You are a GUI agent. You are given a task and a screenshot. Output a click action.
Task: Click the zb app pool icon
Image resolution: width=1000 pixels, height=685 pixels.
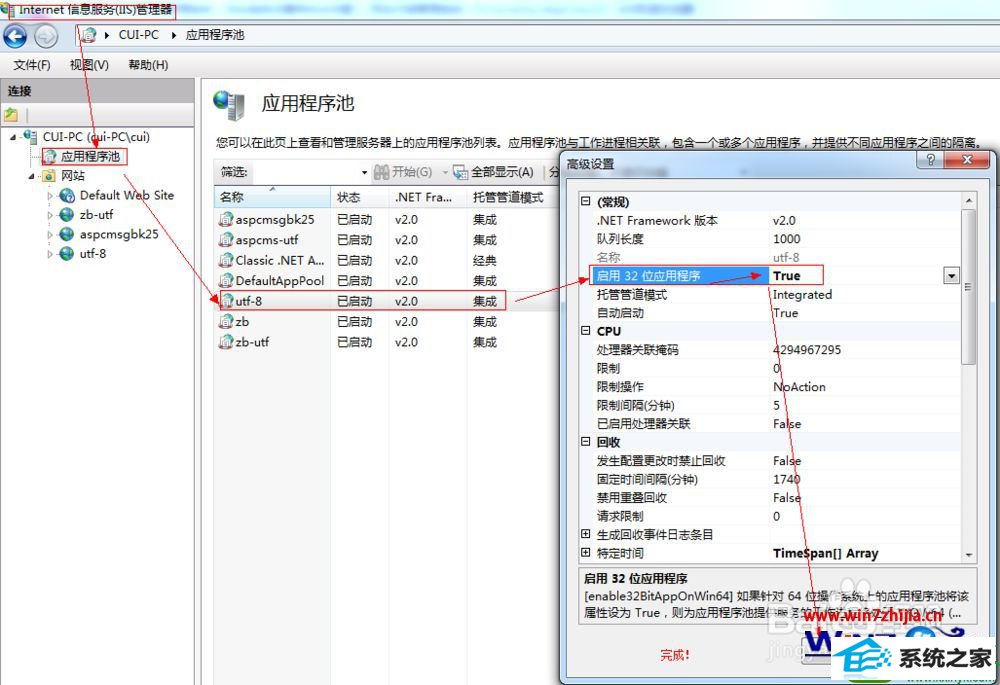[x=226, y=321]
